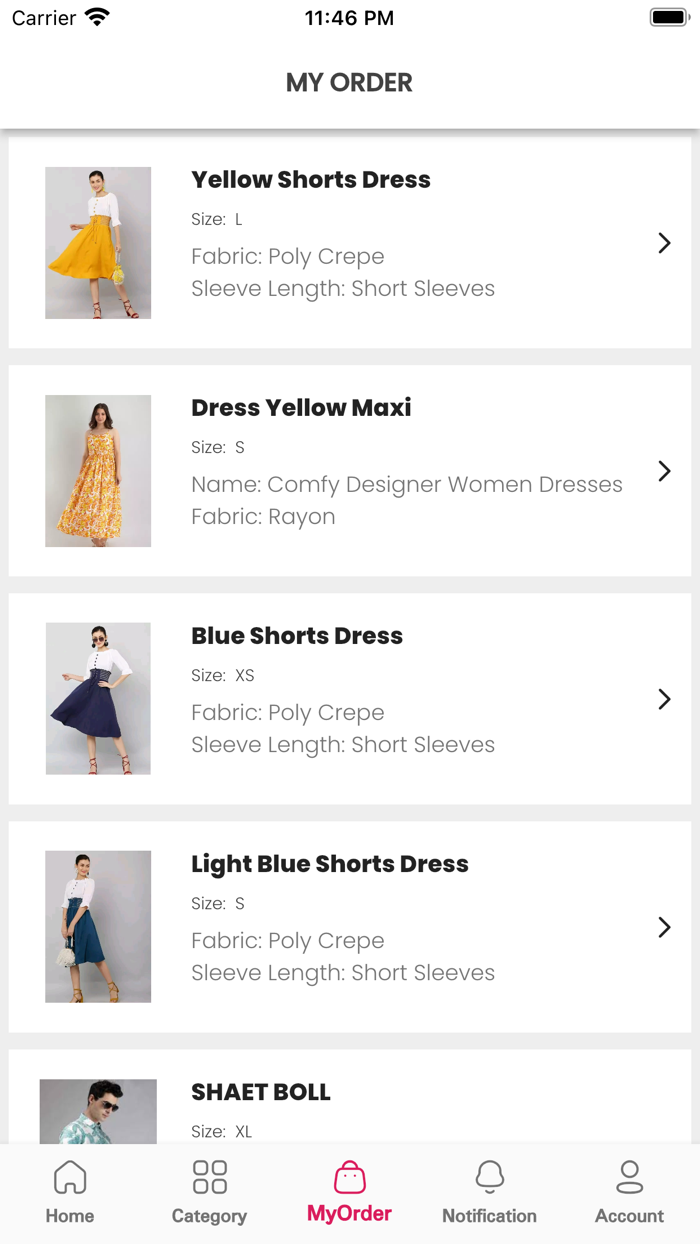Tap the MyOrder shopping bag icon
Image resolution: width=700 pixels, height=1244 pixels.
(350, 1177)
